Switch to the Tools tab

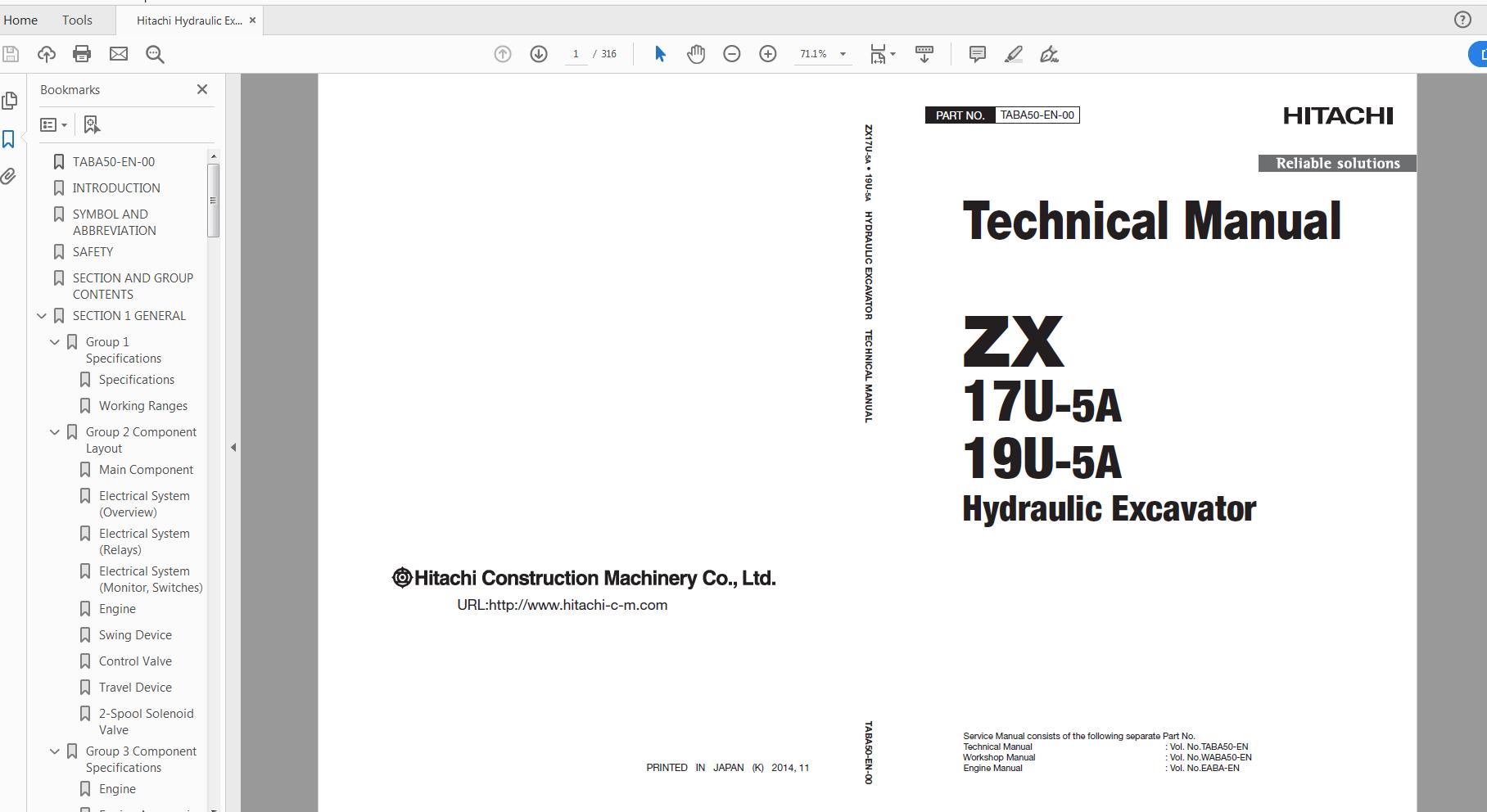click(x=77, y=20)
